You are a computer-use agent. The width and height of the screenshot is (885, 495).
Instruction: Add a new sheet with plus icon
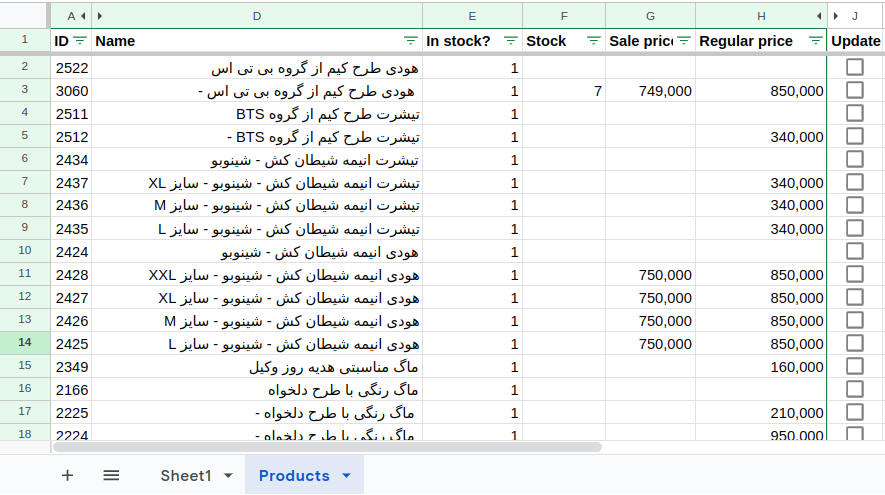[67, 476]
